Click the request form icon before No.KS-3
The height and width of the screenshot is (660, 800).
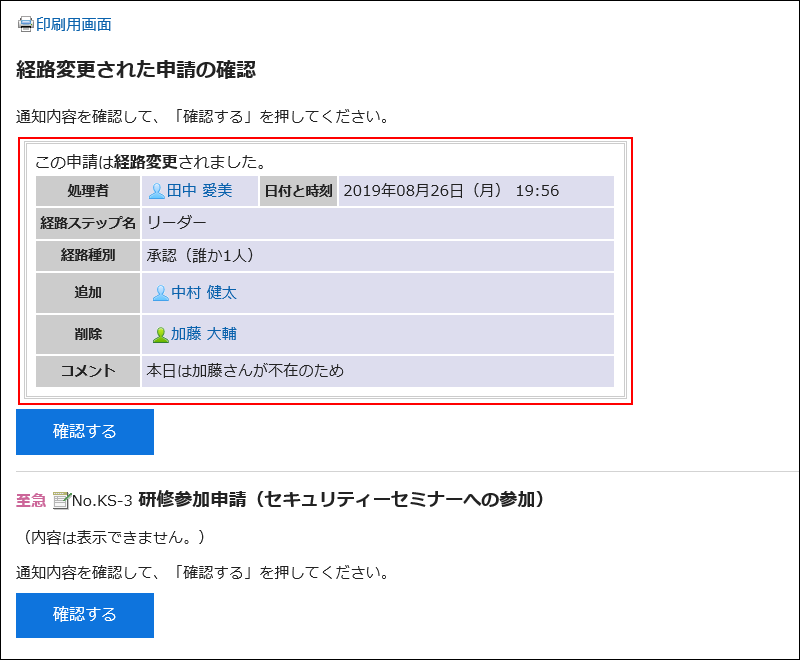pos(61,500)
